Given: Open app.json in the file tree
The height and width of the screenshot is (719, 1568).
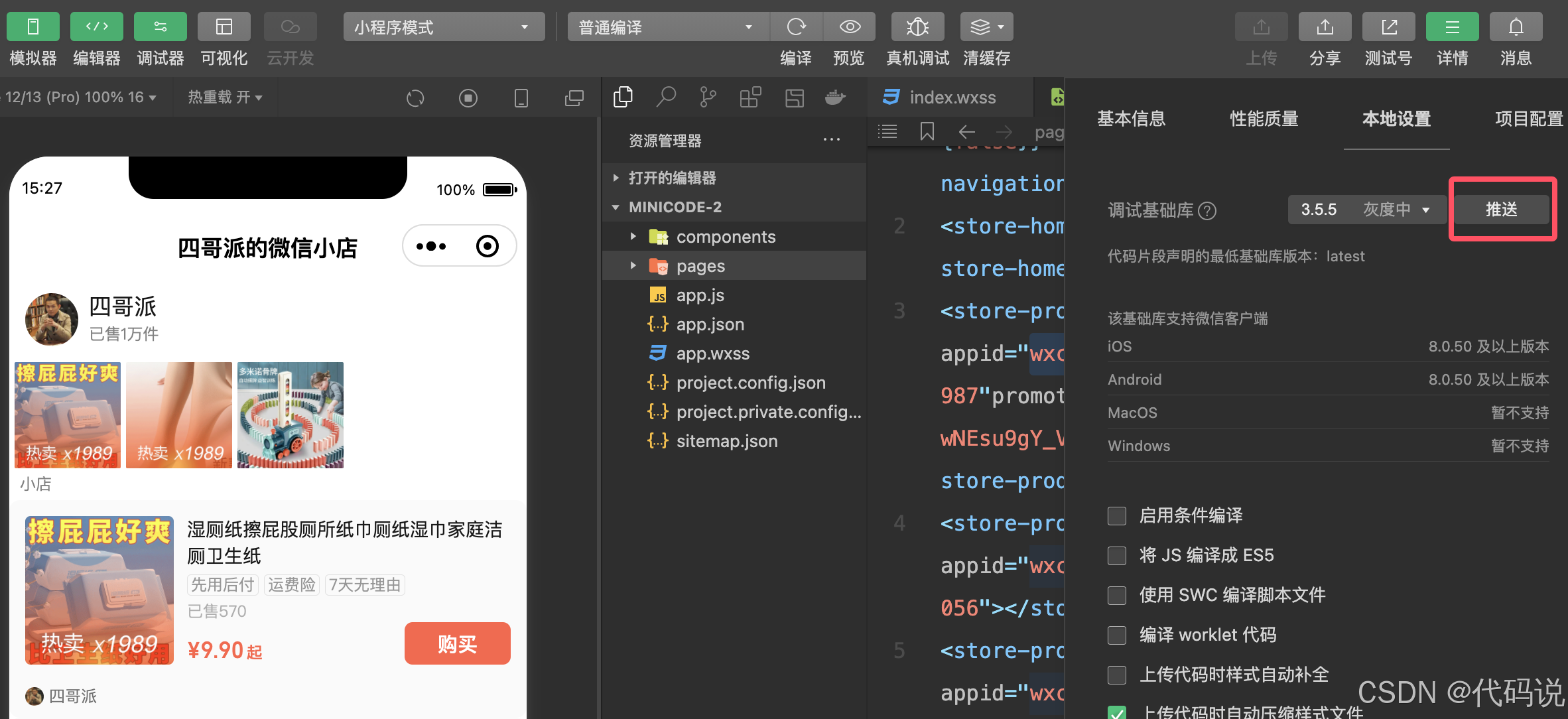Looking at the screenshot, I should 710,324.
